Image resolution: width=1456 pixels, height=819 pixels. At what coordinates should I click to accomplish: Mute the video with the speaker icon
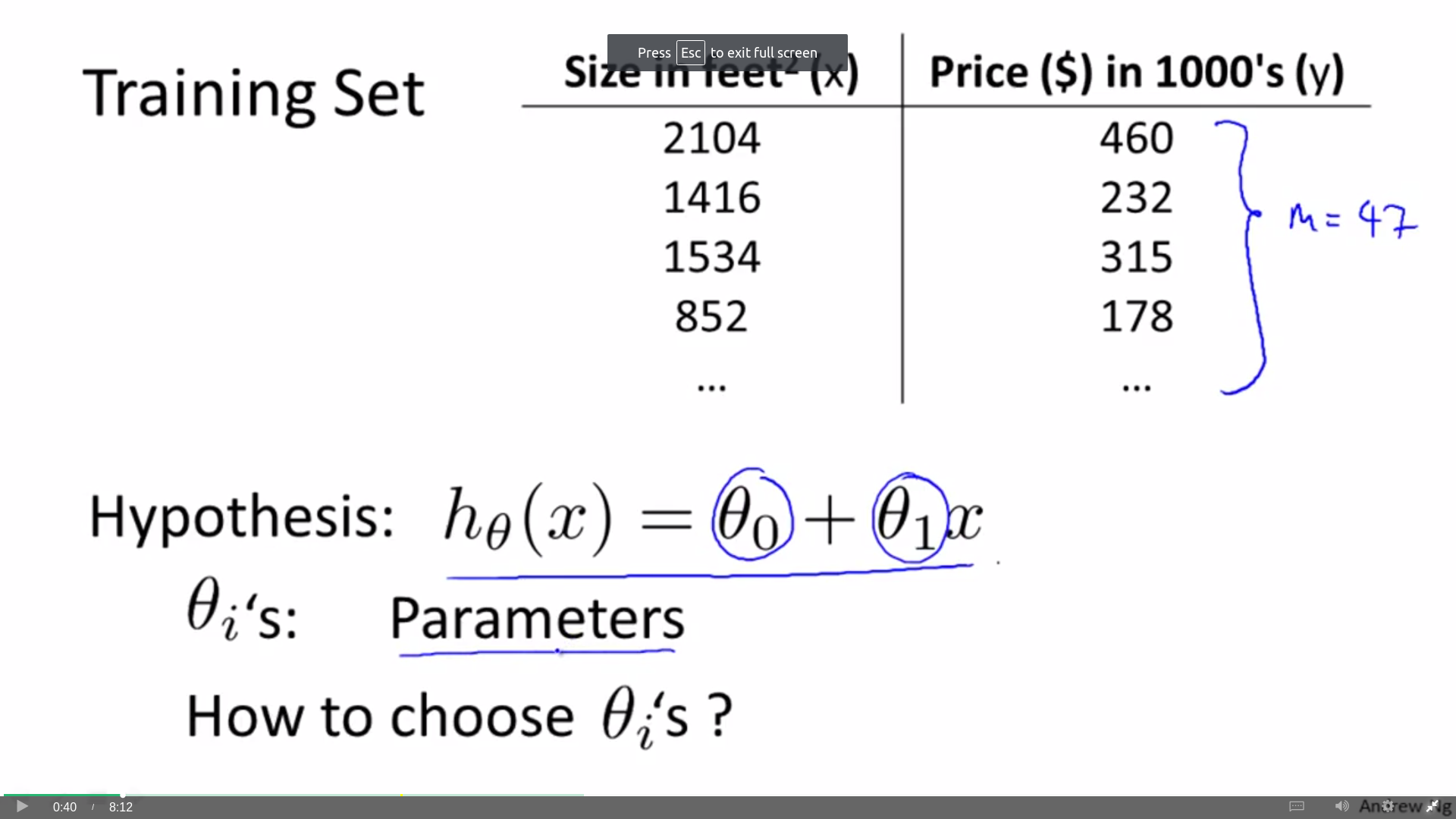1341,806
